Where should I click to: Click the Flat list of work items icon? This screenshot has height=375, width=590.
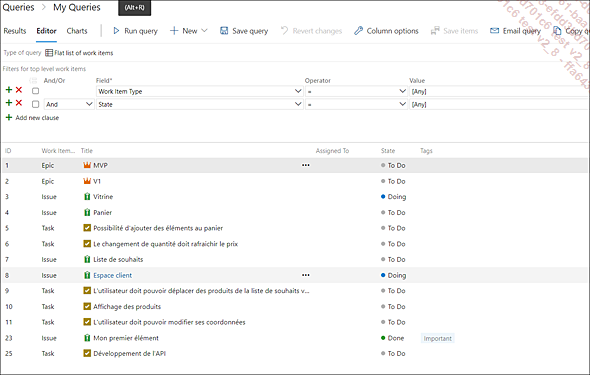click(x=49, y=53)
